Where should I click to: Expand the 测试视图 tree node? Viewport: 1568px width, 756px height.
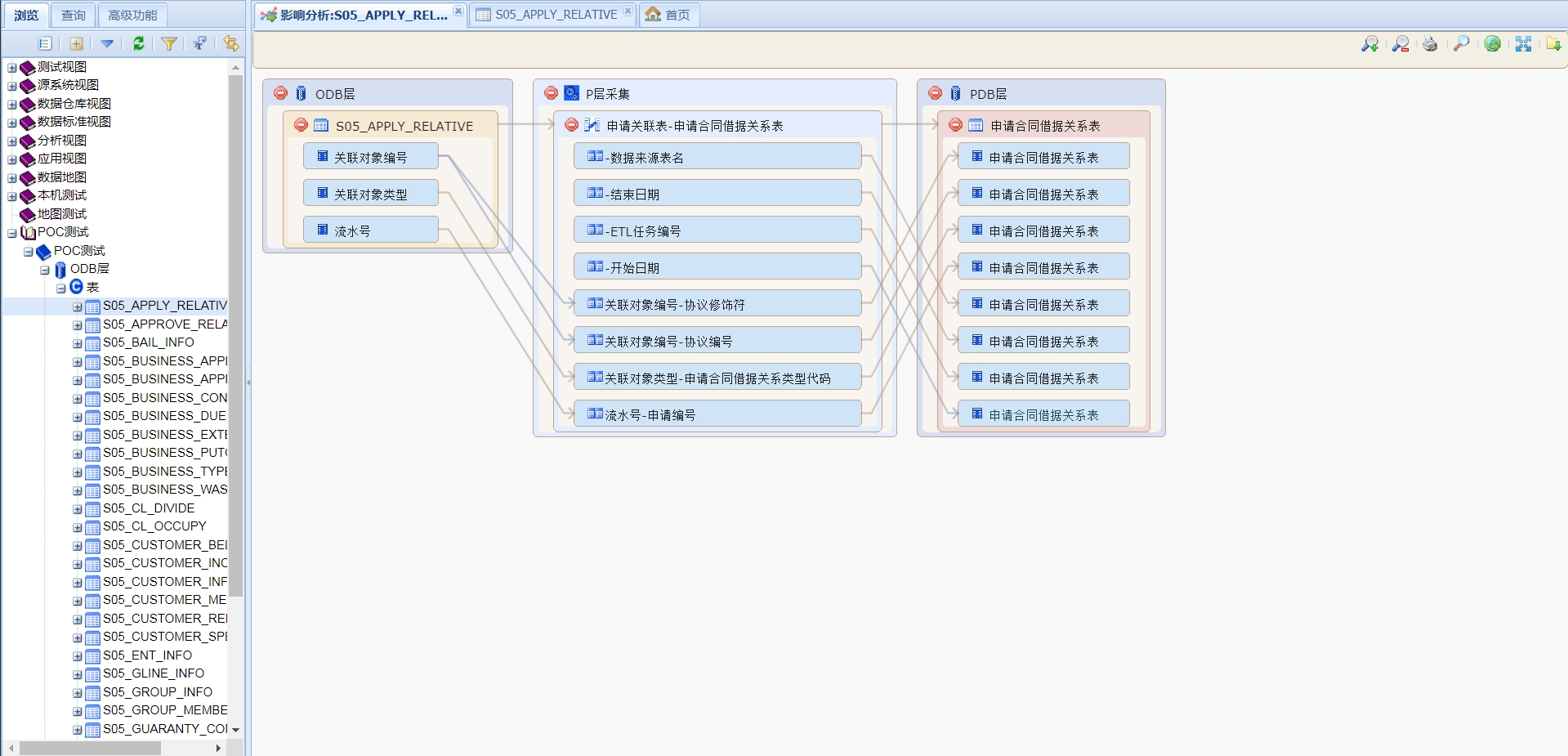12,68
